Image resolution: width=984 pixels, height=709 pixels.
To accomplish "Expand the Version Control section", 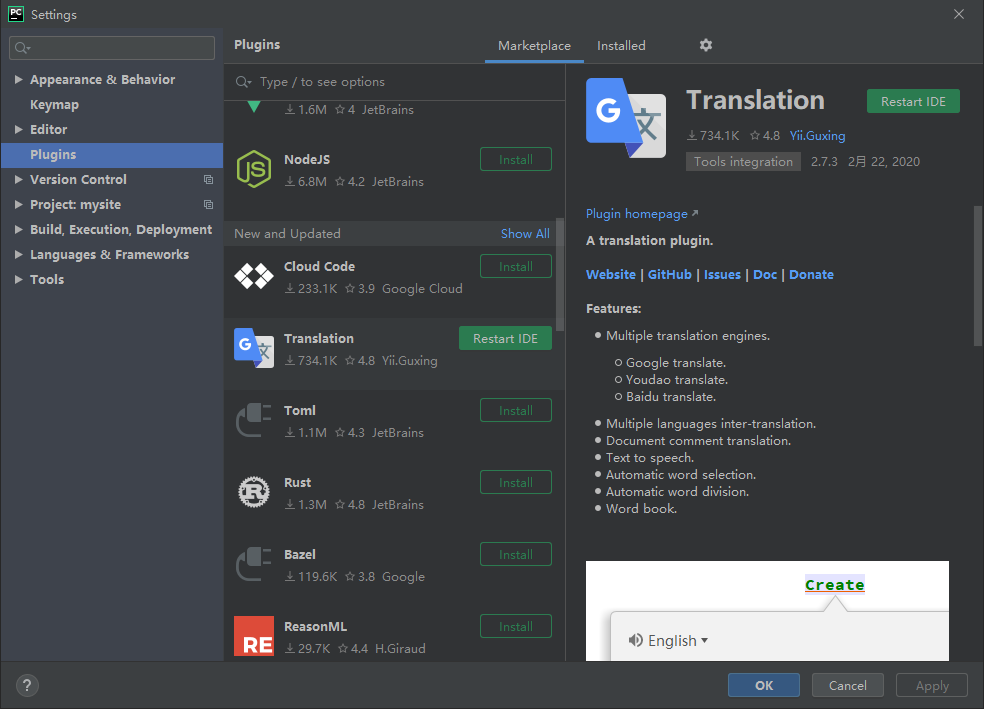I will pos(18,179).
